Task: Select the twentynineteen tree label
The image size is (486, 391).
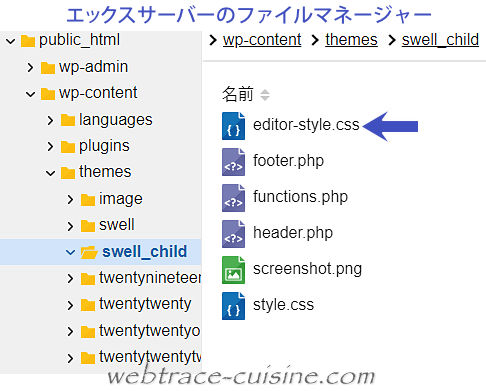Action: (x=150, y=278)
